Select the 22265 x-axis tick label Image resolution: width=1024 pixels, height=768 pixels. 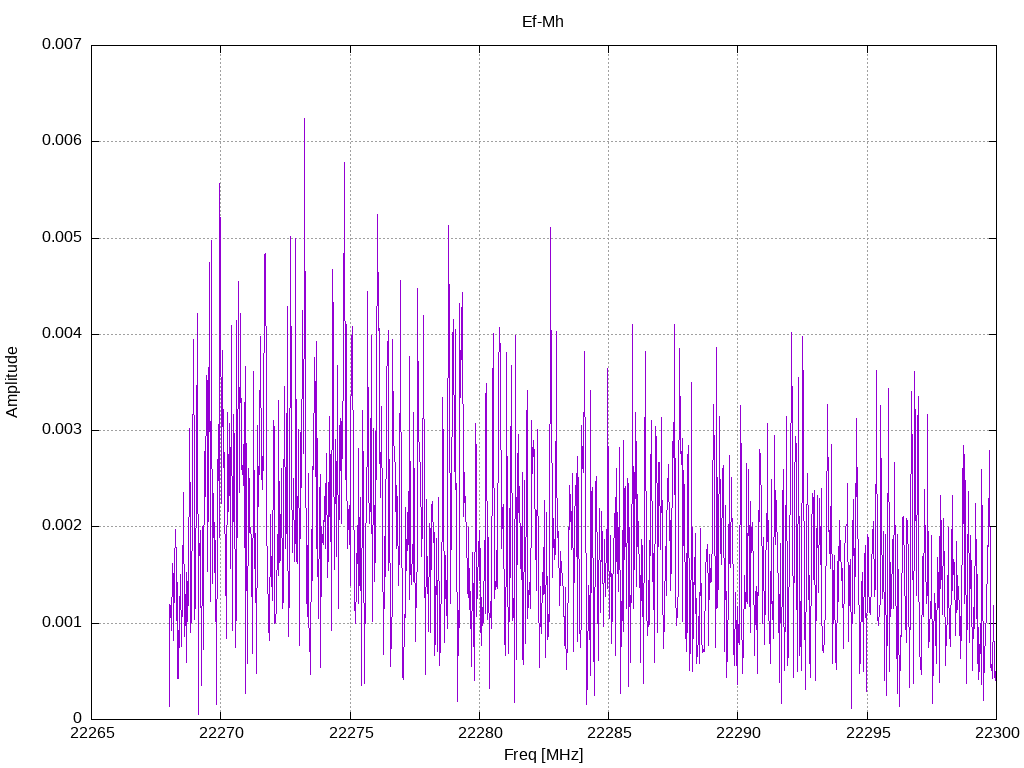tap(91, 733)
